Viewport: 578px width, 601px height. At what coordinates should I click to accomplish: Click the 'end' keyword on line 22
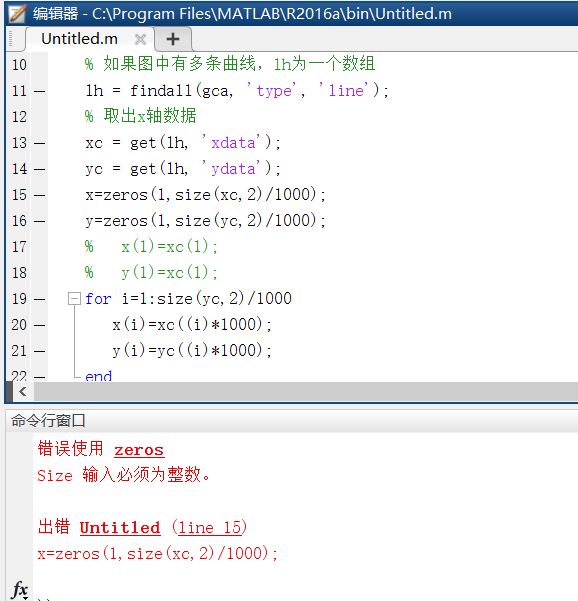pyautogui.click(x=99, y=376)
